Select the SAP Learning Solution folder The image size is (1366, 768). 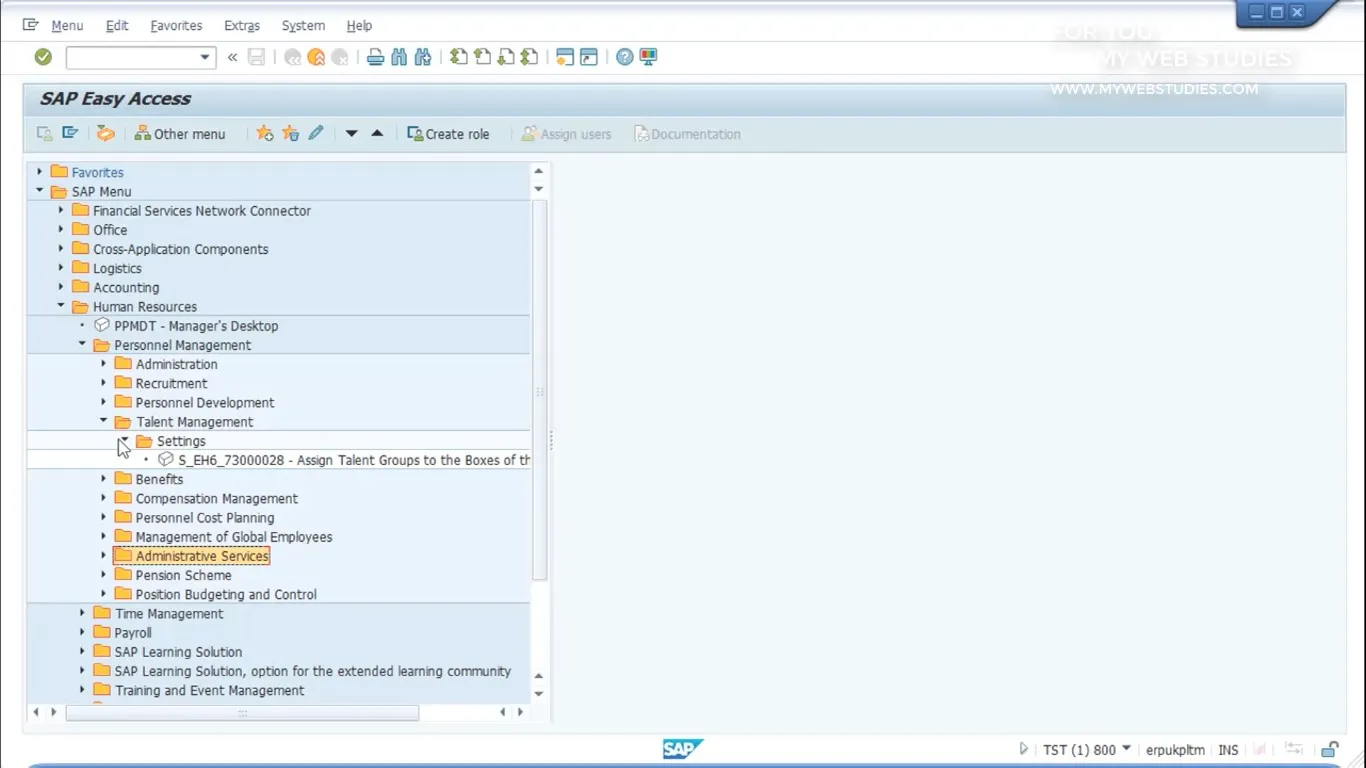click(x=178, y=652)
